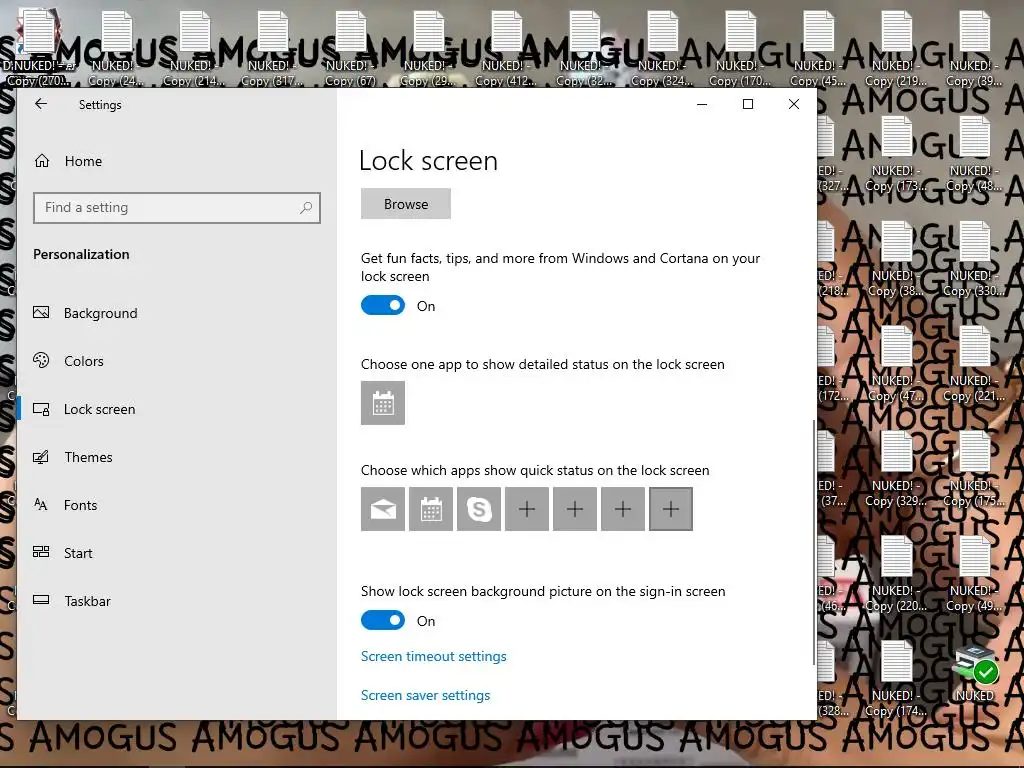Add an app in the first empty plus slot
The image size is (1024, 768).
[x=527, y=509]
